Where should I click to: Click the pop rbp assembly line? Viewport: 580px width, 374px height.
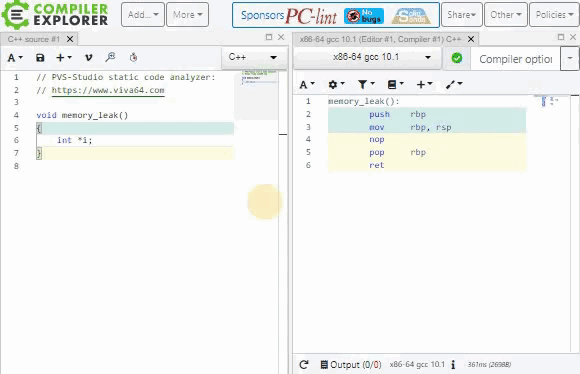[427, 152]
